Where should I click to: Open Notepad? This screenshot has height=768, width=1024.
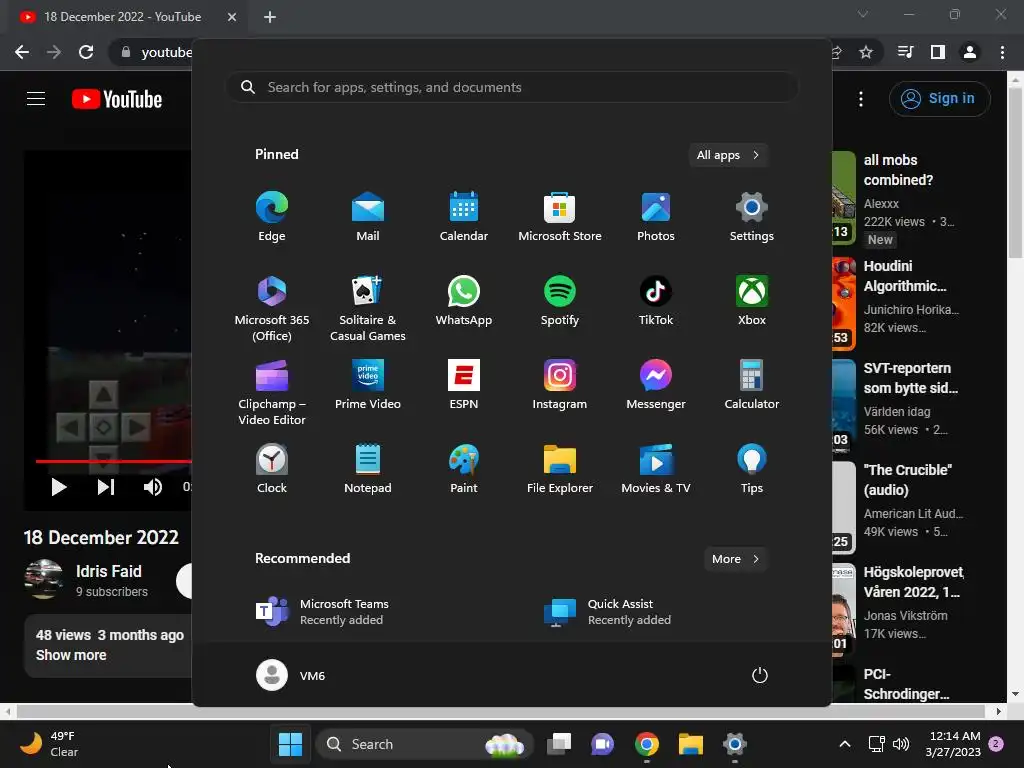(x=368, y=469)
